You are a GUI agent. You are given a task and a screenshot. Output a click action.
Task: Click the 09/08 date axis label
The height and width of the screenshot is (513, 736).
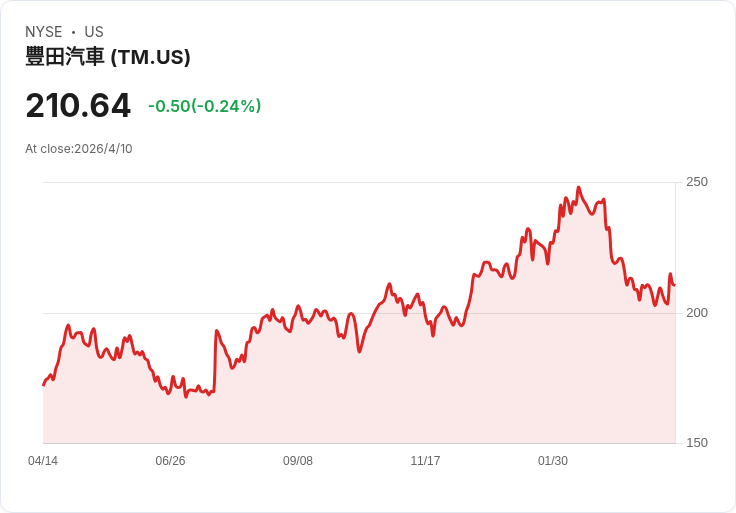click(298, 461)
